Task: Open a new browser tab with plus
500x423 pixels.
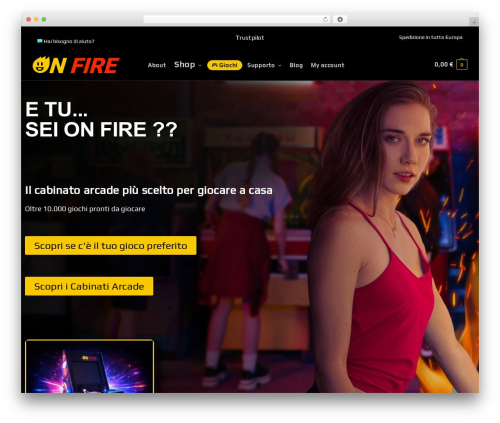Action: tap(474, 22)
